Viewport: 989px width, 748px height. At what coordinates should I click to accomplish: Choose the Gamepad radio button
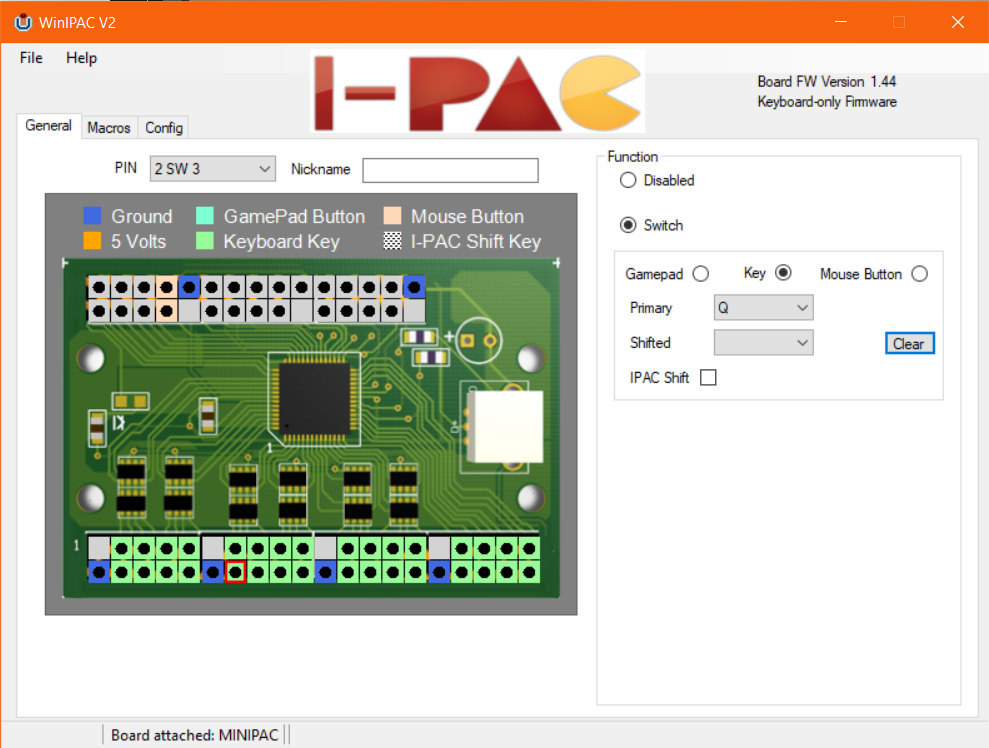point(701,274)
